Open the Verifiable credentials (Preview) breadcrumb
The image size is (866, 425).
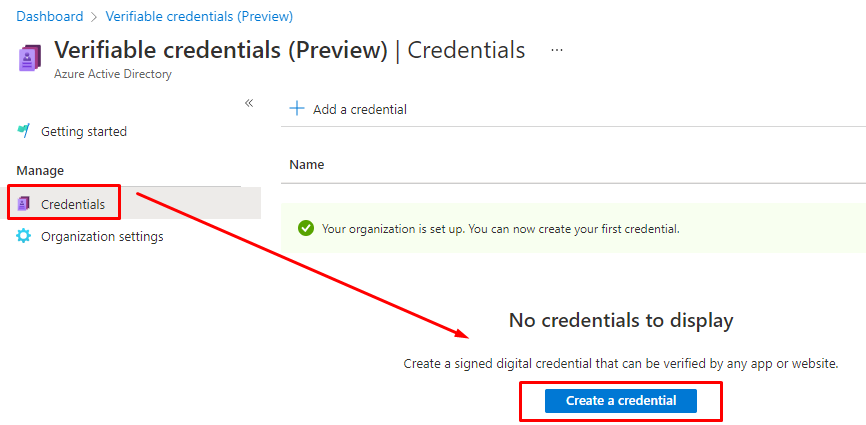201,16
